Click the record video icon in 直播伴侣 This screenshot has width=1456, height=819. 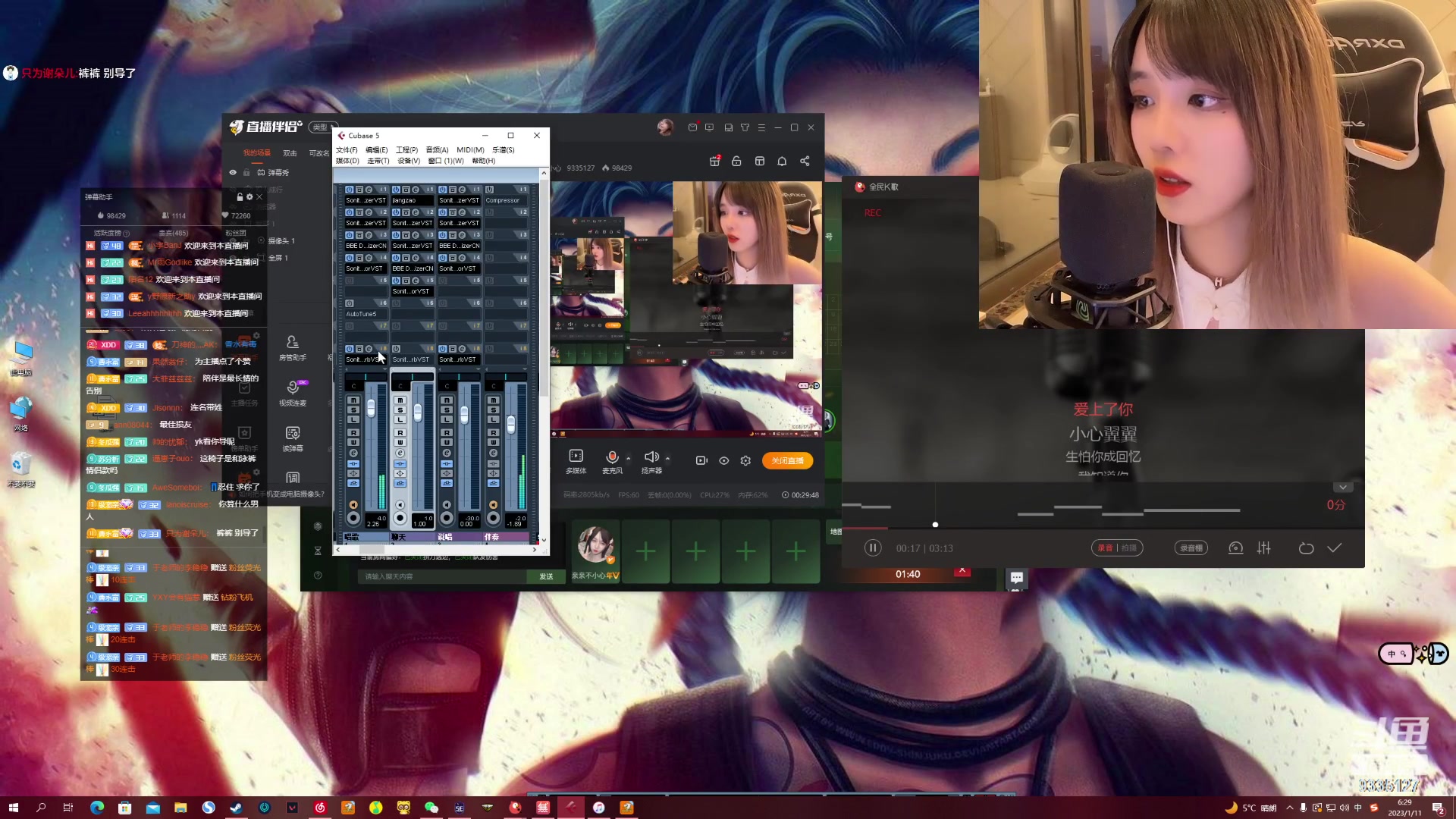pyautogui.click(x=701, y=460)
